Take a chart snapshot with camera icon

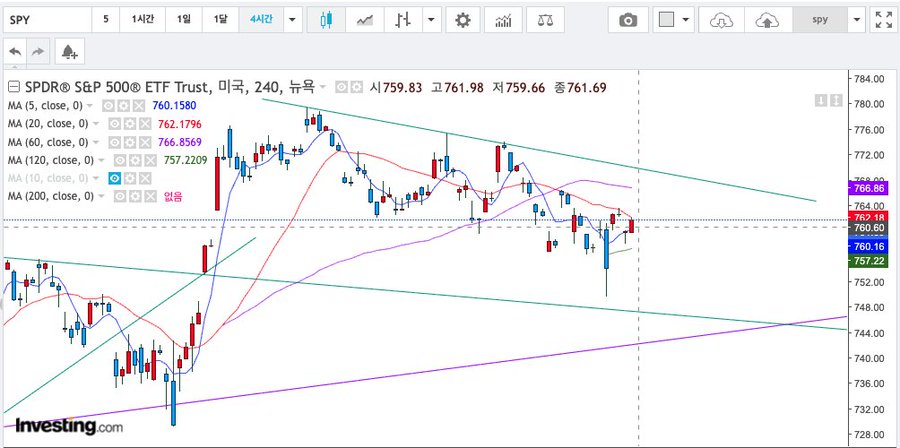pos(628,20)
